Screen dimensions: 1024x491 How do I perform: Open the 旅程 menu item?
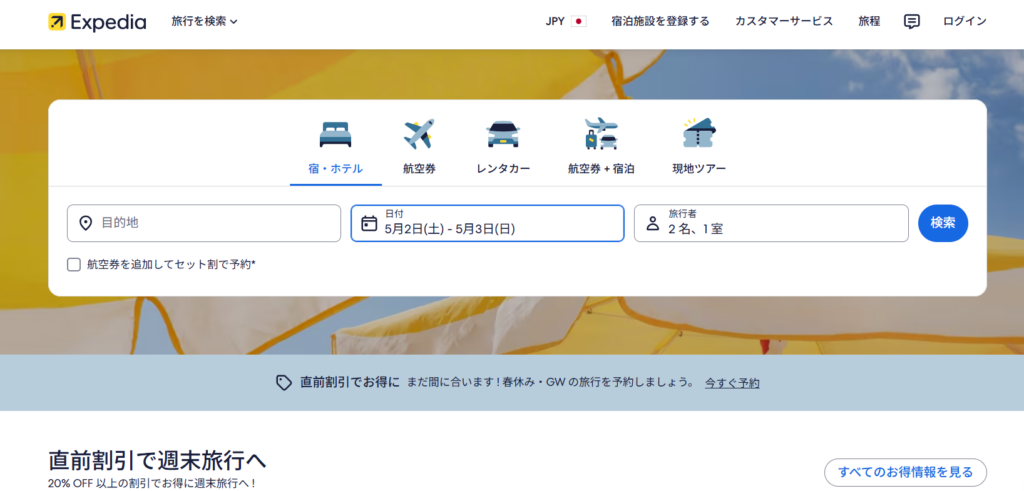click(x=869, y=21)
